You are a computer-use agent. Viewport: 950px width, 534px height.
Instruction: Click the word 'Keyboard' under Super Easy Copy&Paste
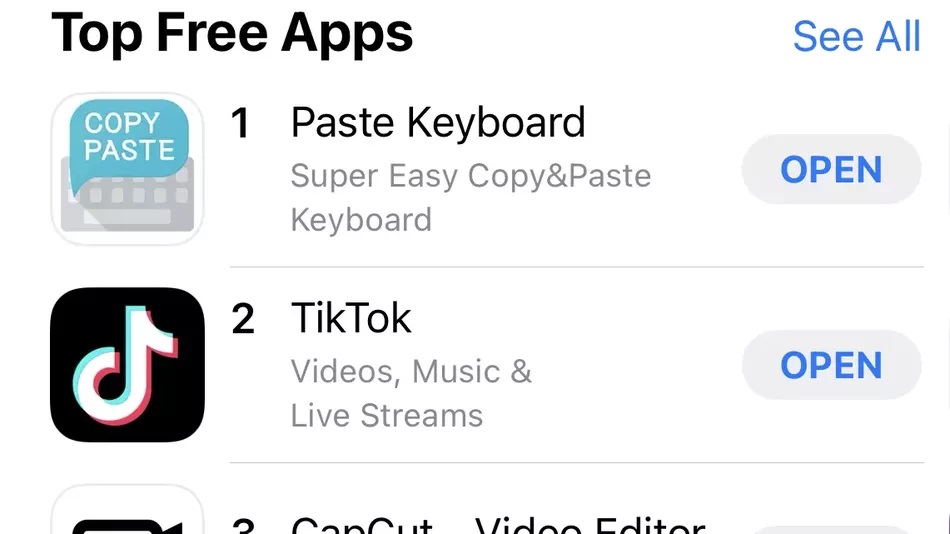point(361,219)
